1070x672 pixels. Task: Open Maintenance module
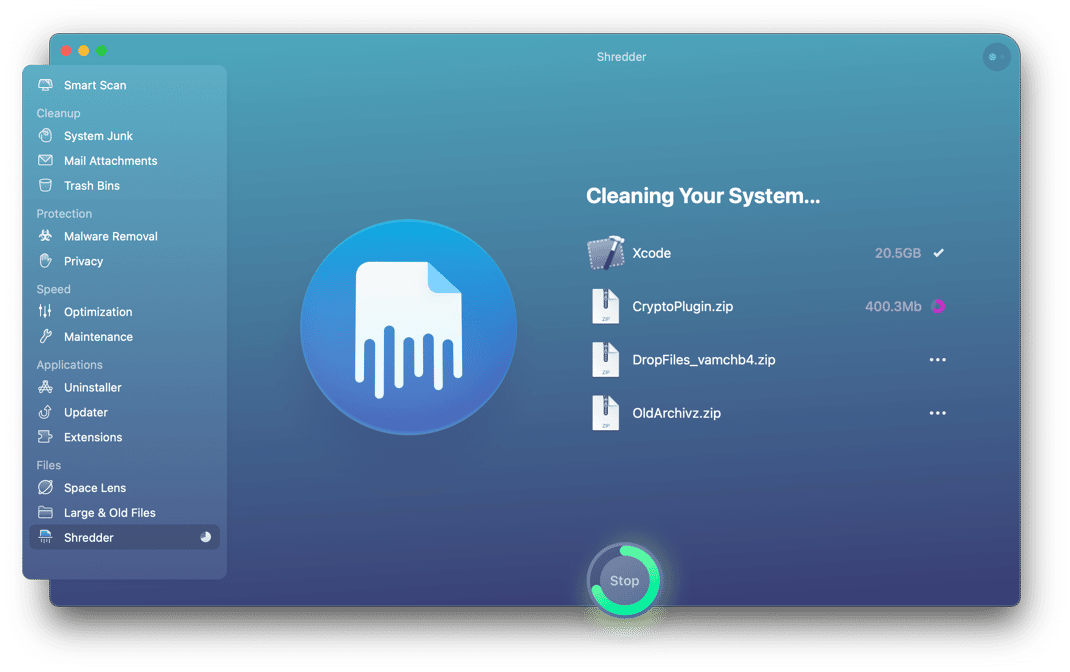tap(125, 336)
